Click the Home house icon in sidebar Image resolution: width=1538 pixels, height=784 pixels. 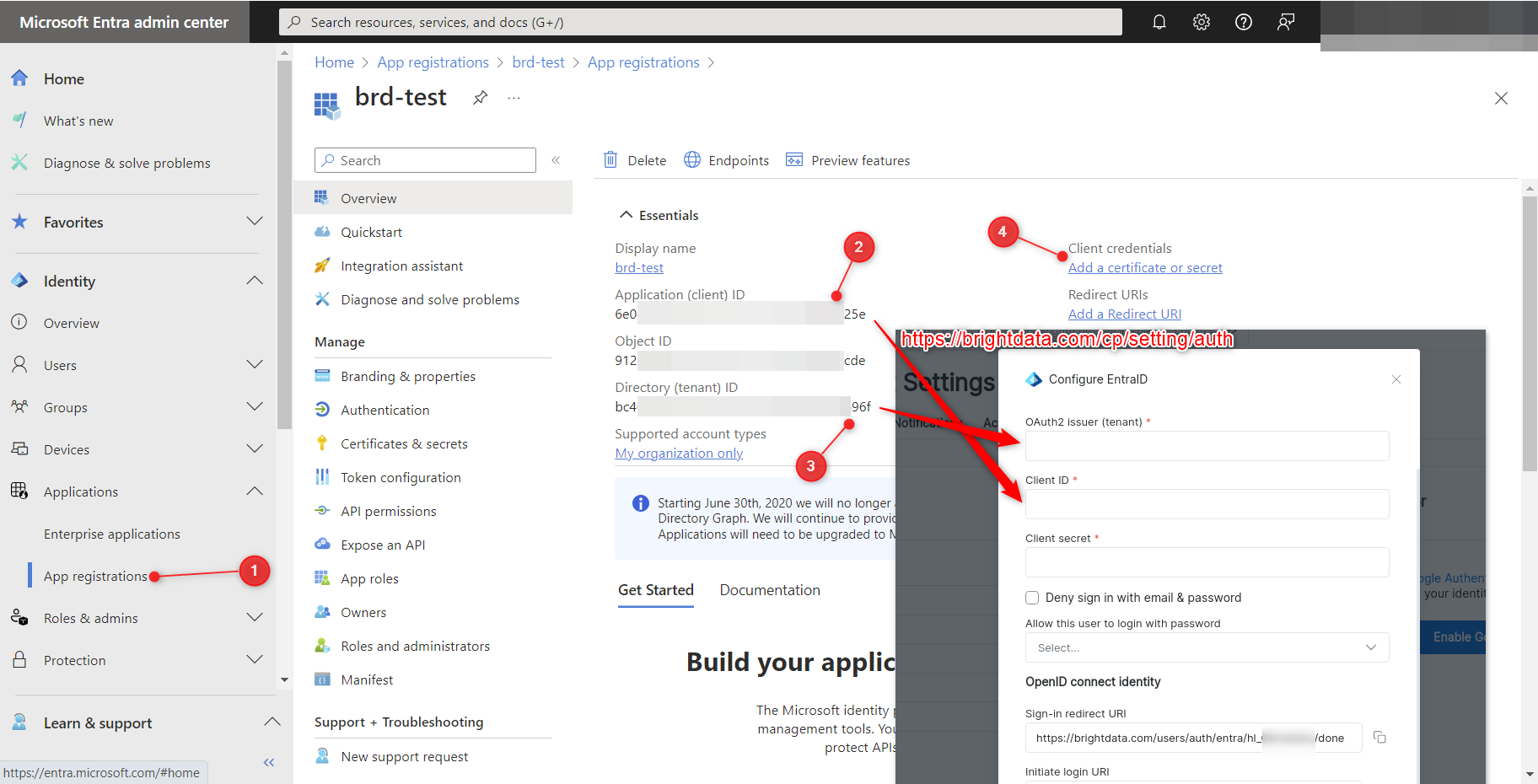click(x=19, y=78)
